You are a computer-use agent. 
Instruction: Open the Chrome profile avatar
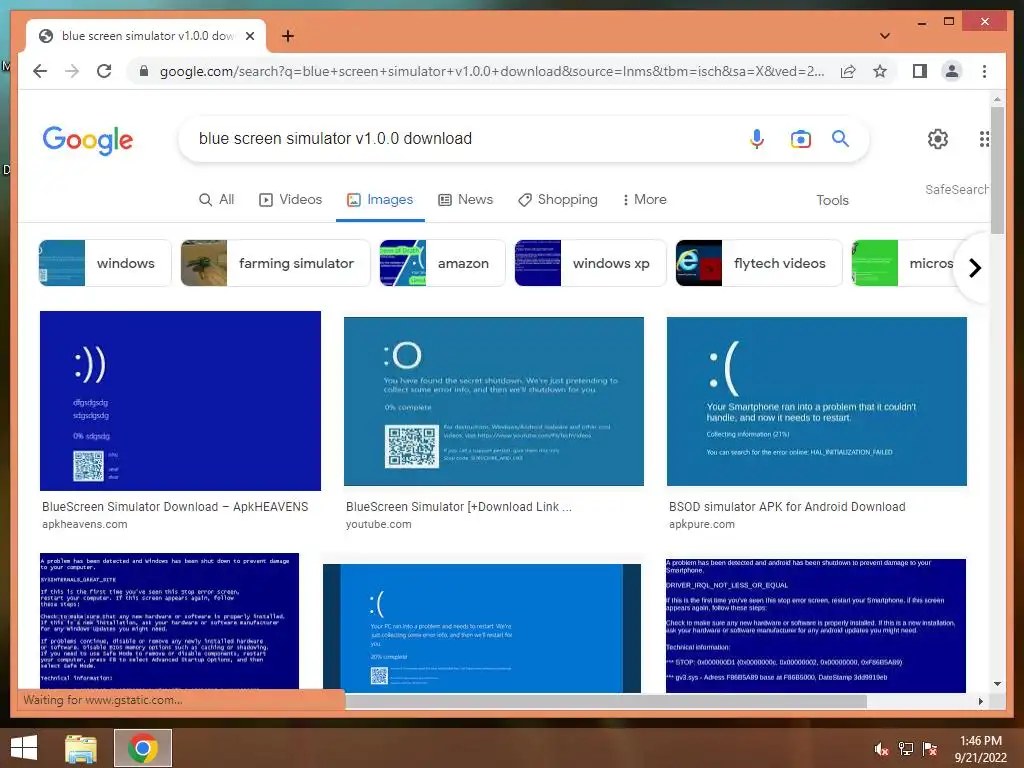tap(952, 71)
